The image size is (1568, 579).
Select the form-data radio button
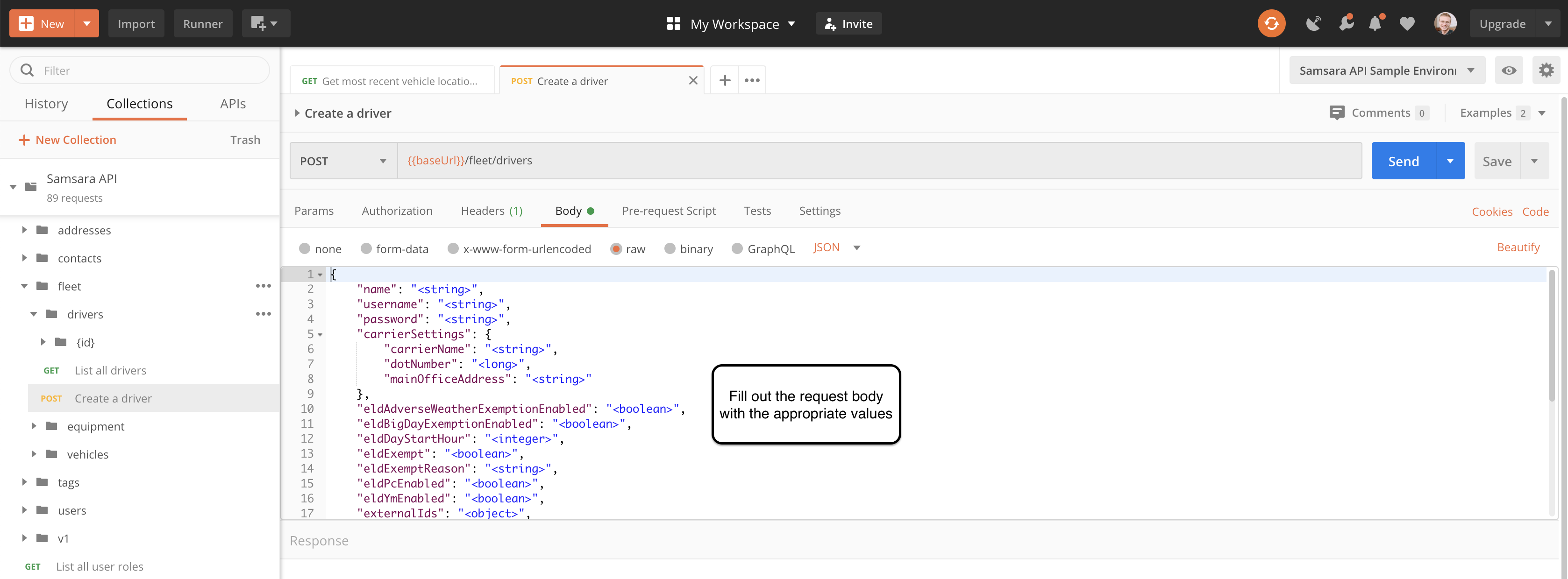tap(366, 249)
